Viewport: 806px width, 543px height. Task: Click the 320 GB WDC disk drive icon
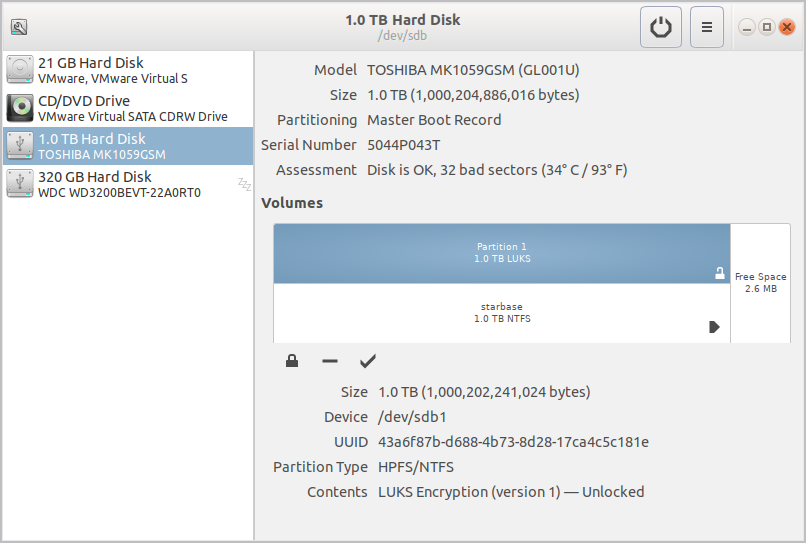coord(20,184)
